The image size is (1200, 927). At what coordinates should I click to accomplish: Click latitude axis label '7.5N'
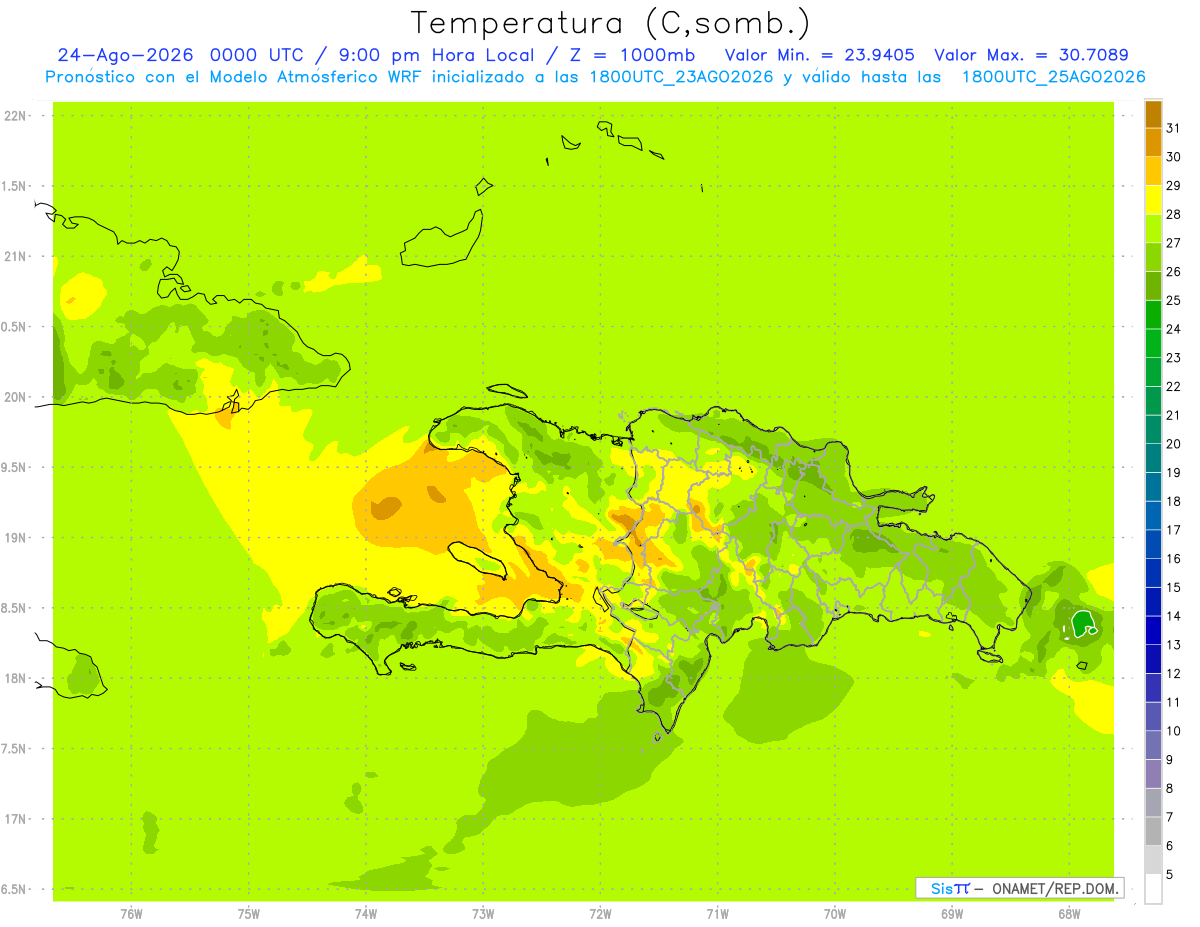click(16, 749)
